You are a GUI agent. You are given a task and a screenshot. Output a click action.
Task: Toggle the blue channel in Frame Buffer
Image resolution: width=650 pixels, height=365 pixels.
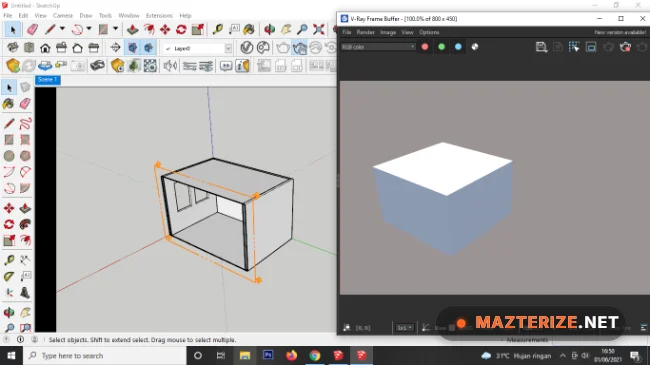(x=458, y=47)
